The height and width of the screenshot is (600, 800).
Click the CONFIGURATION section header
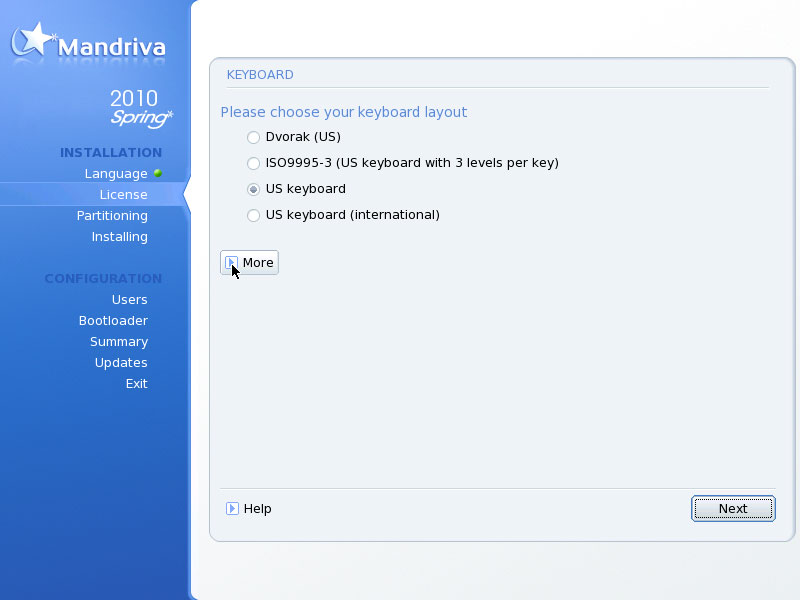103,279
